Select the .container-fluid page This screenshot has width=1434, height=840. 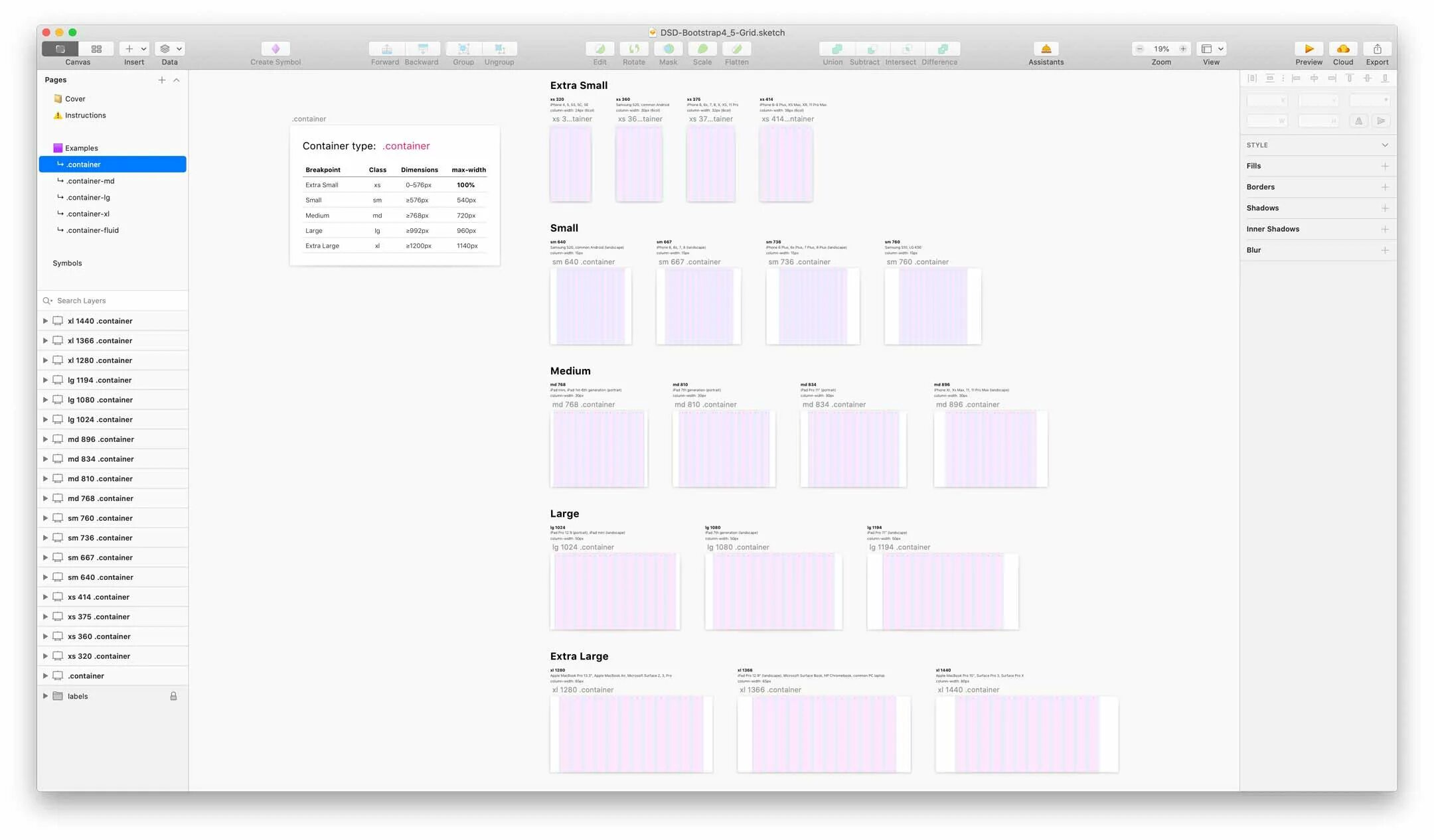[92, 230]
